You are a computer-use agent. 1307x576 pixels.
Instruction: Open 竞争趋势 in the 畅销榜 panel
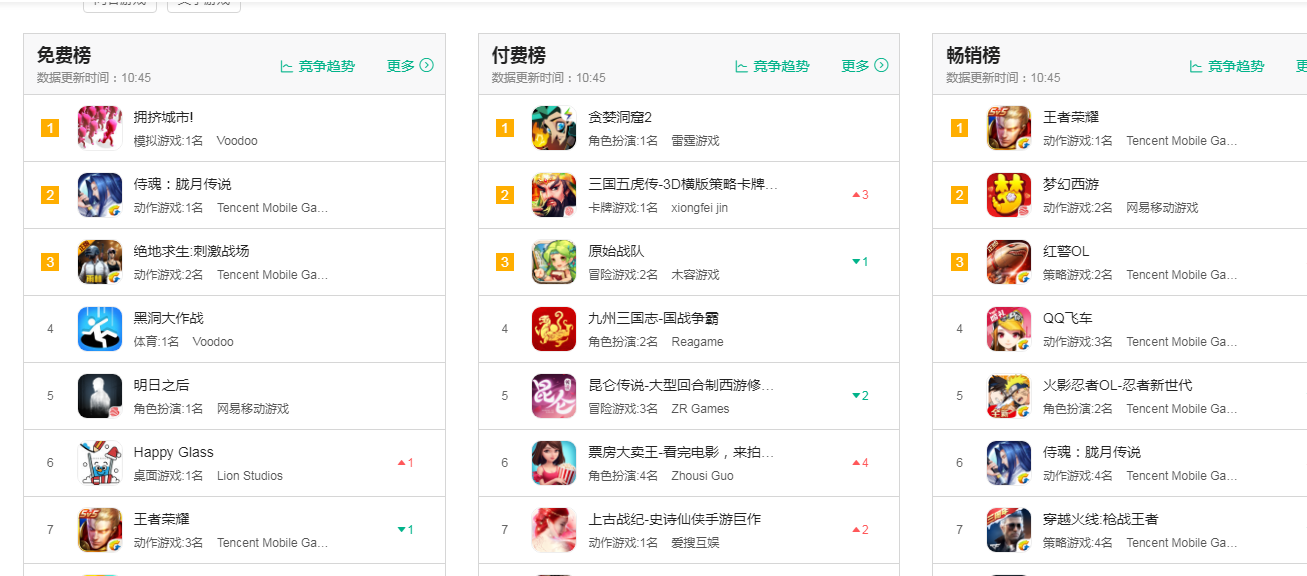(x=1227, y=66)
